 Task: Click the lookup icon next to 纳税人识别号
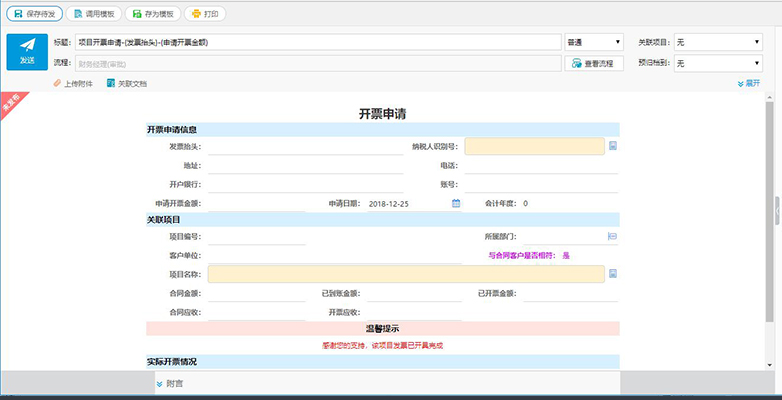pyautogui.click(x=613, y=146)
